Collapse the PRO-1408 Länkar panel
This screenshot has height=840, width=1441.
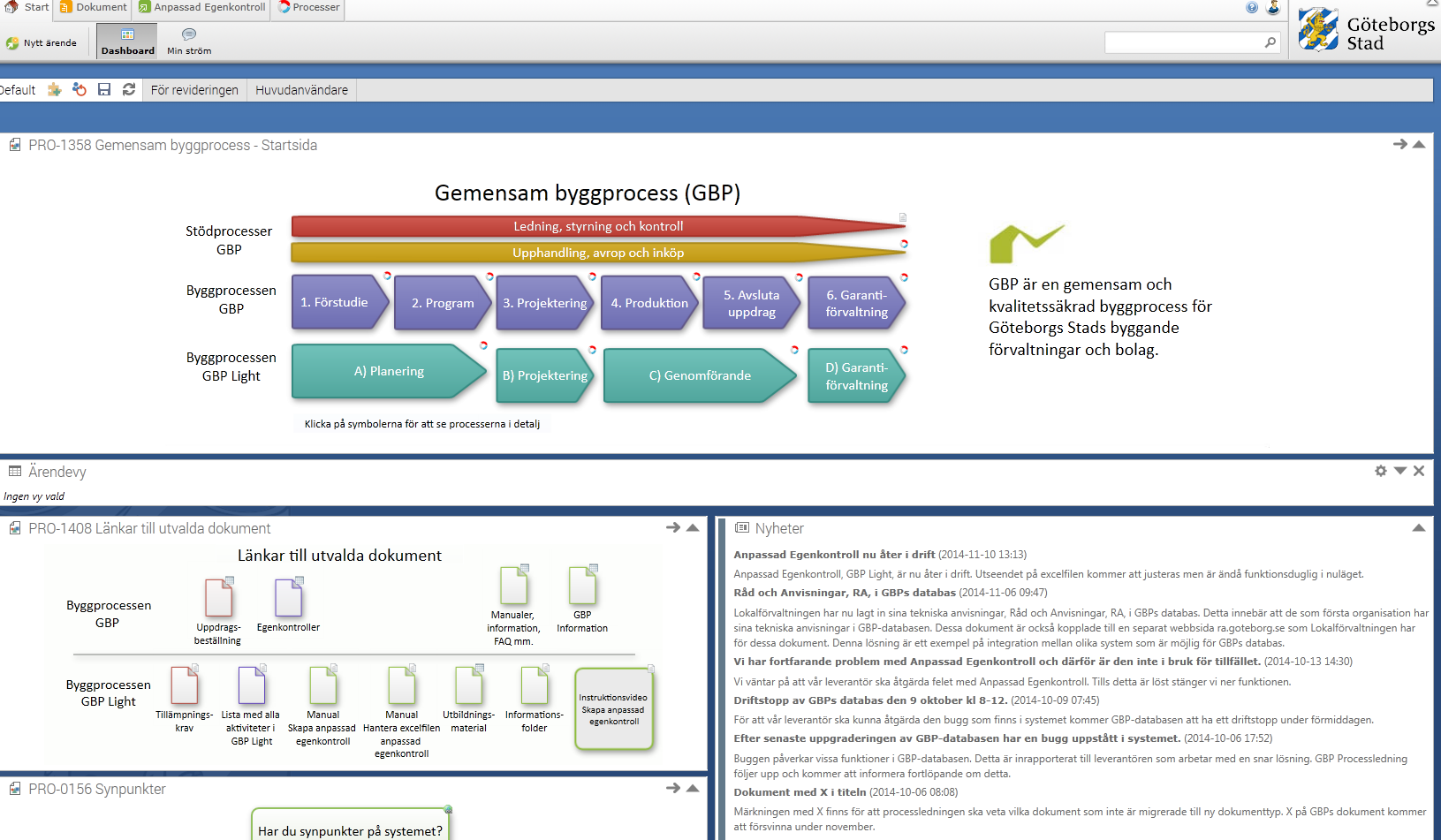pos(693,527)
